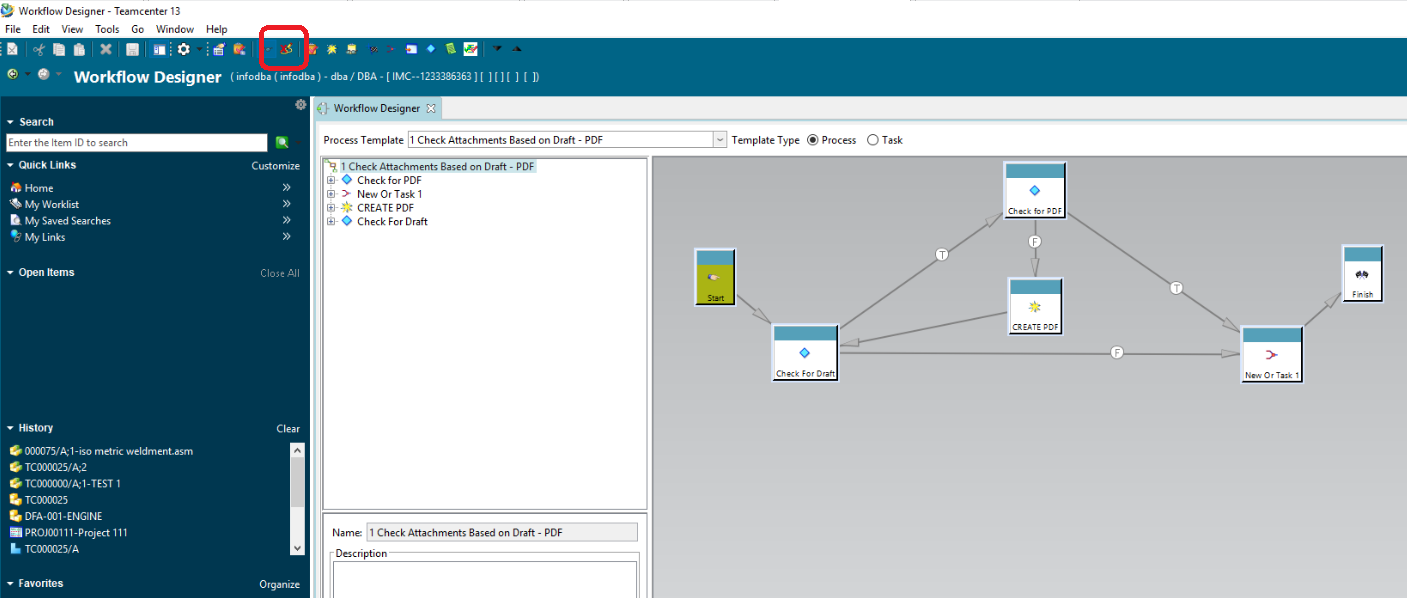1407x598 pixels.
Task: Open the File menu
Action: pos(12,29)
